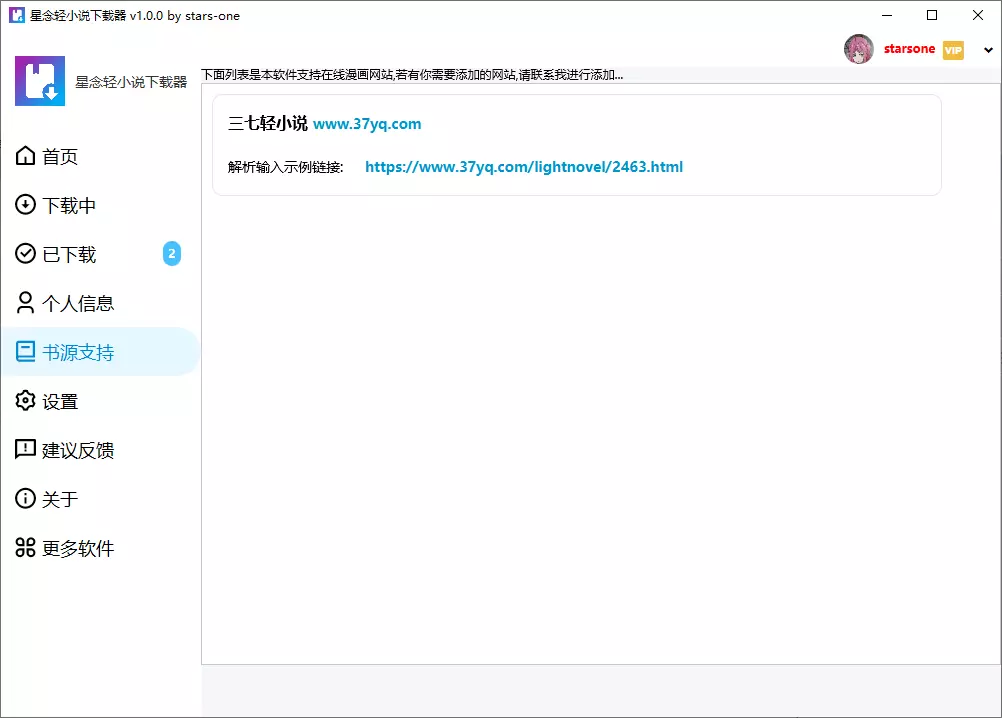The height and width of the screenshot is (718, 1002).
Task: Close the downloader window
Action: coord(978,15)
